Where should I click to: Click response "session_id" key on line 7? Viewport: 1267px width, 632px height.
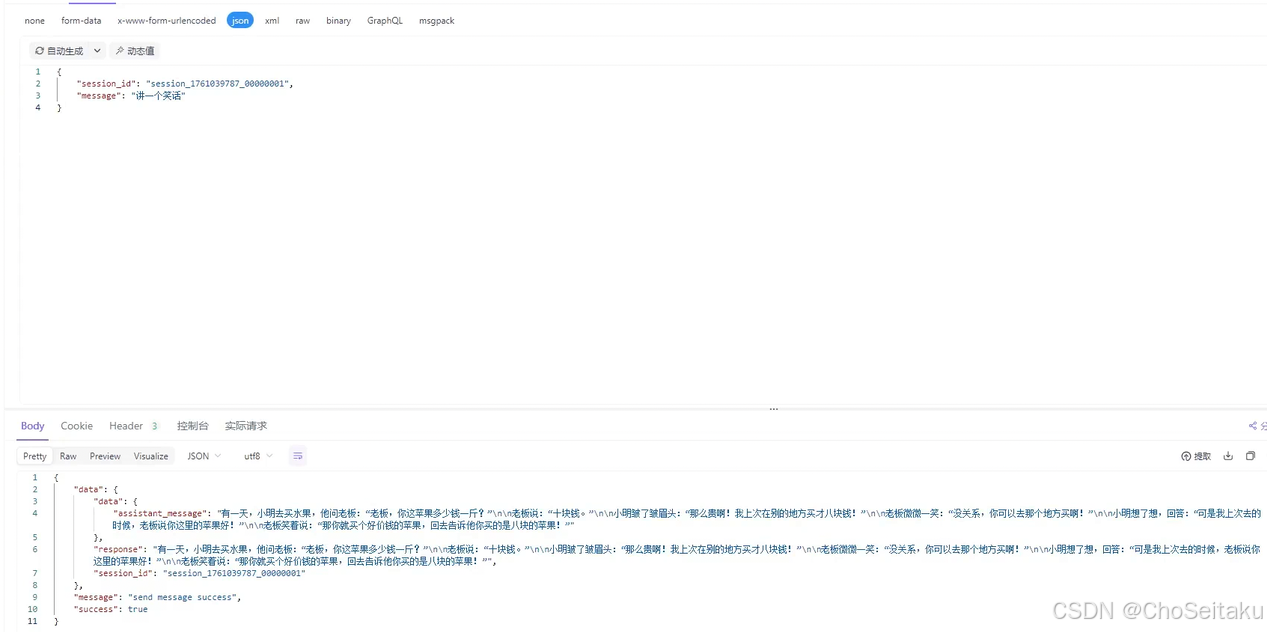[x=123, y=573]
